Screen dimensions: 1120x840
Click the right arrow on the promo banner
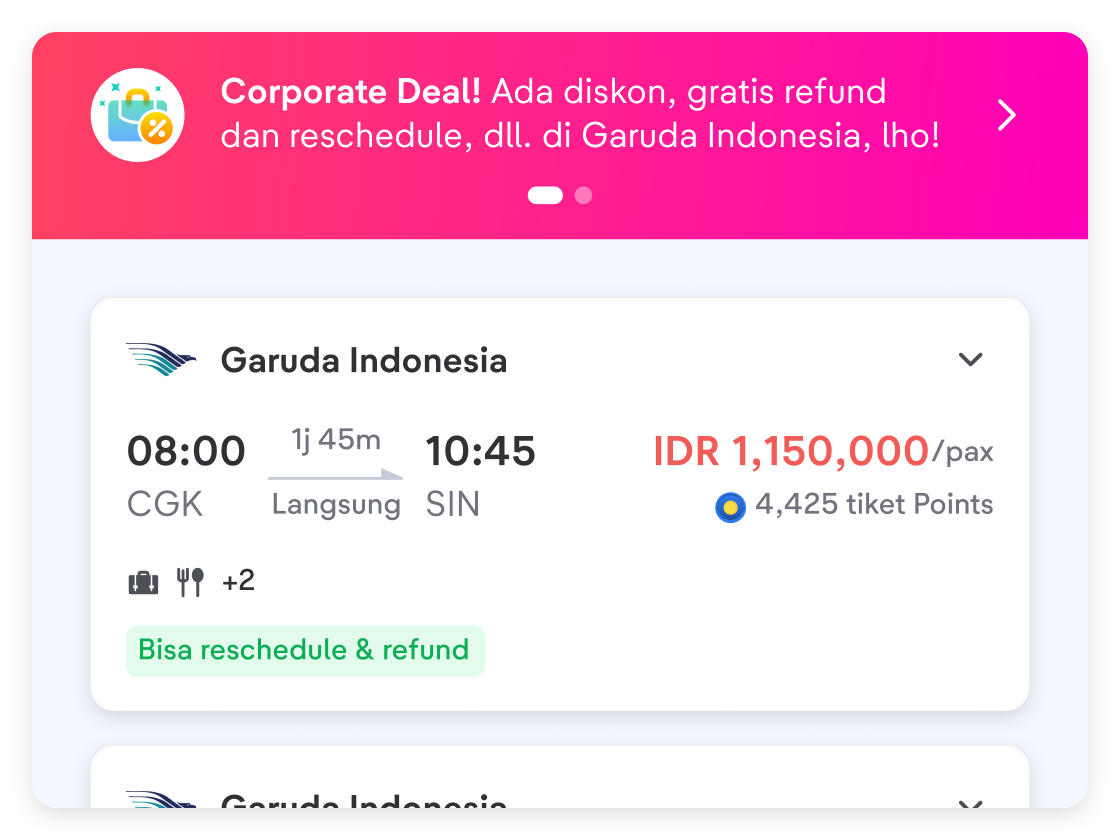point(1006,115)
